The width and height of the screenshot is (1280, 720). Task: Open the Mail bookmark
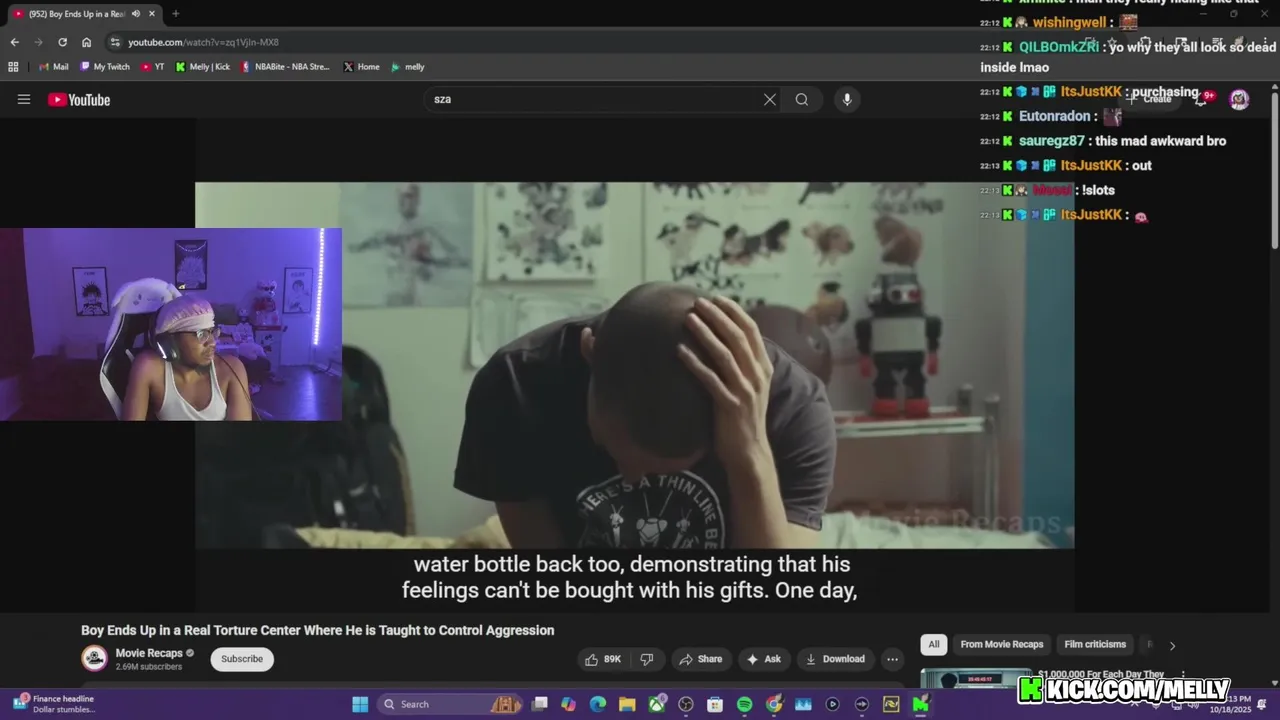coord(53,67)
